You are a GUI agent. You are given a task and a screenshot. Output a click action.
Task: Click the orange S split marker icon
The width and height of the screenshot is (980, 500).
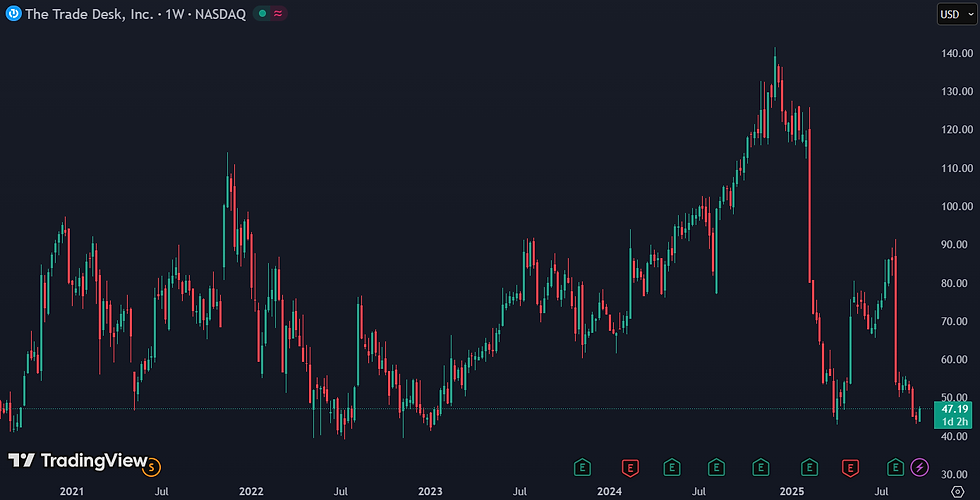(x=152, y=466)
